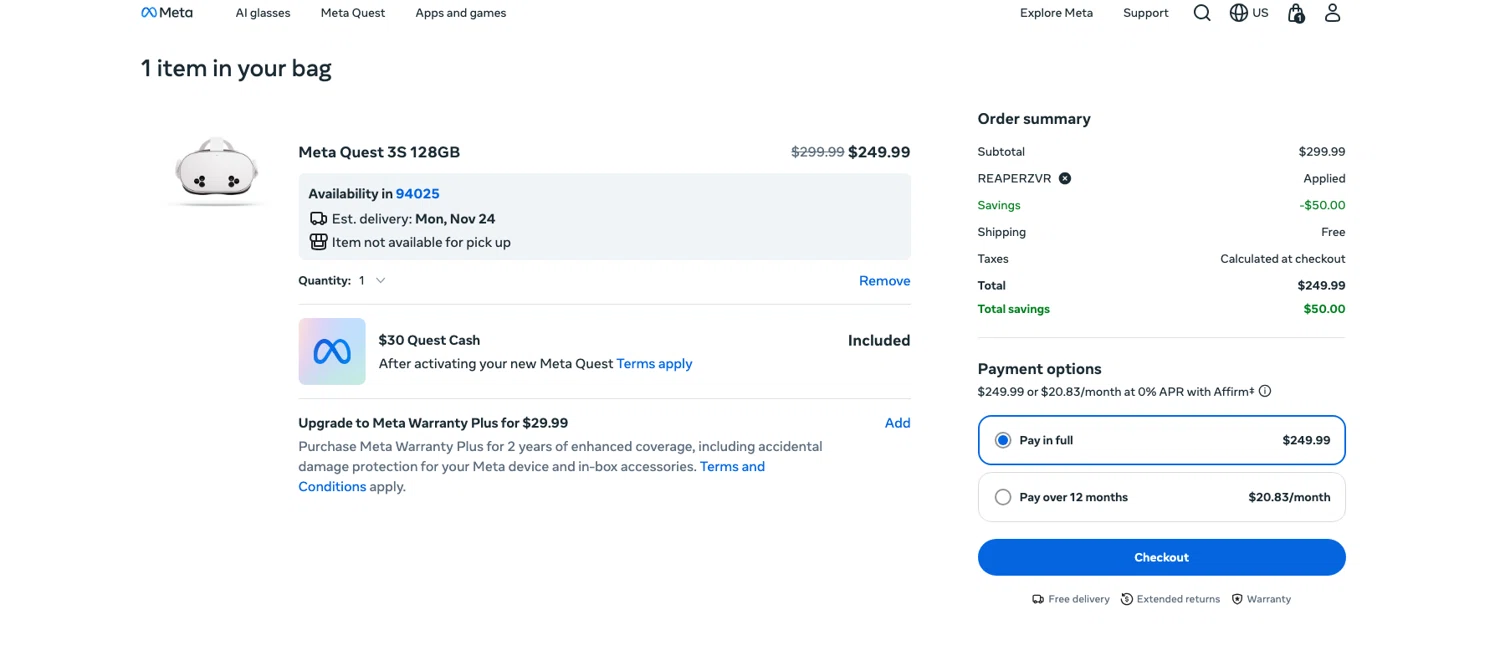Click the Quest Cash Meta logo tile
The image size is (1500, 672).
[332, 352]
